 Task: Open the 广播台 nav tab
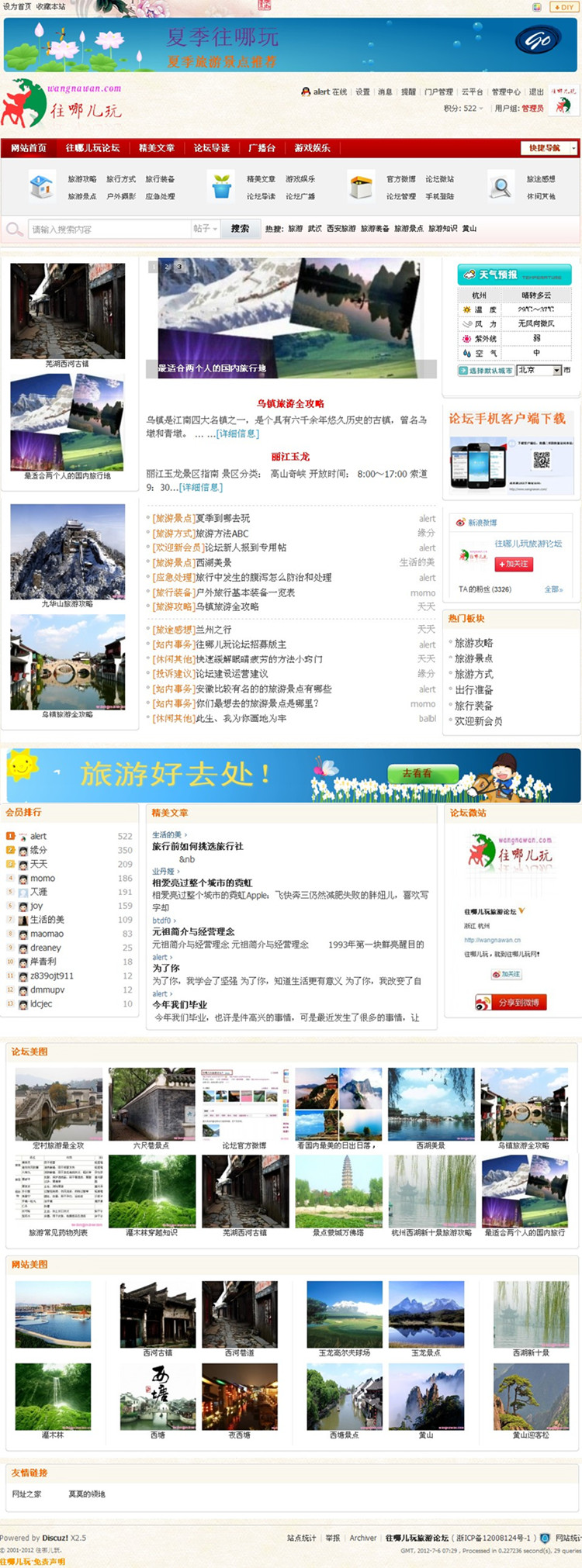click(x=262, y=148)
